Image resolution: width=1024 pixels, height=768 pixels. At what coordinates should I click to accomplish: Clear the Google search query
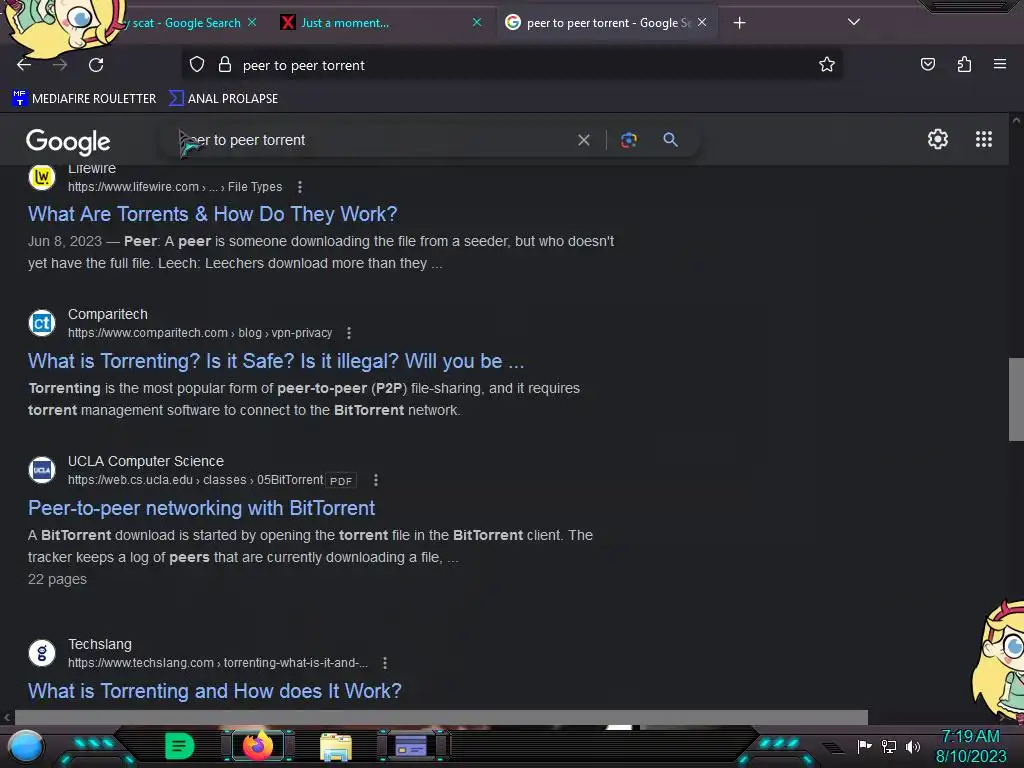pos(584,140)
